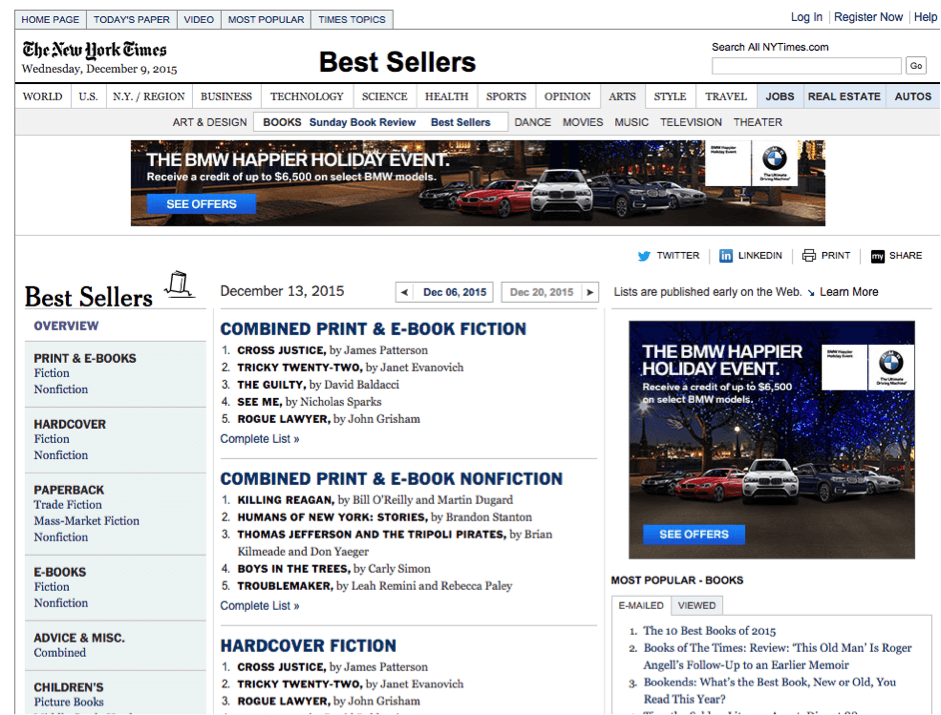The width and height of the screenshot is (941, 715).
Task: Open Complete List under combined fiction
Action: click(260, 439)
